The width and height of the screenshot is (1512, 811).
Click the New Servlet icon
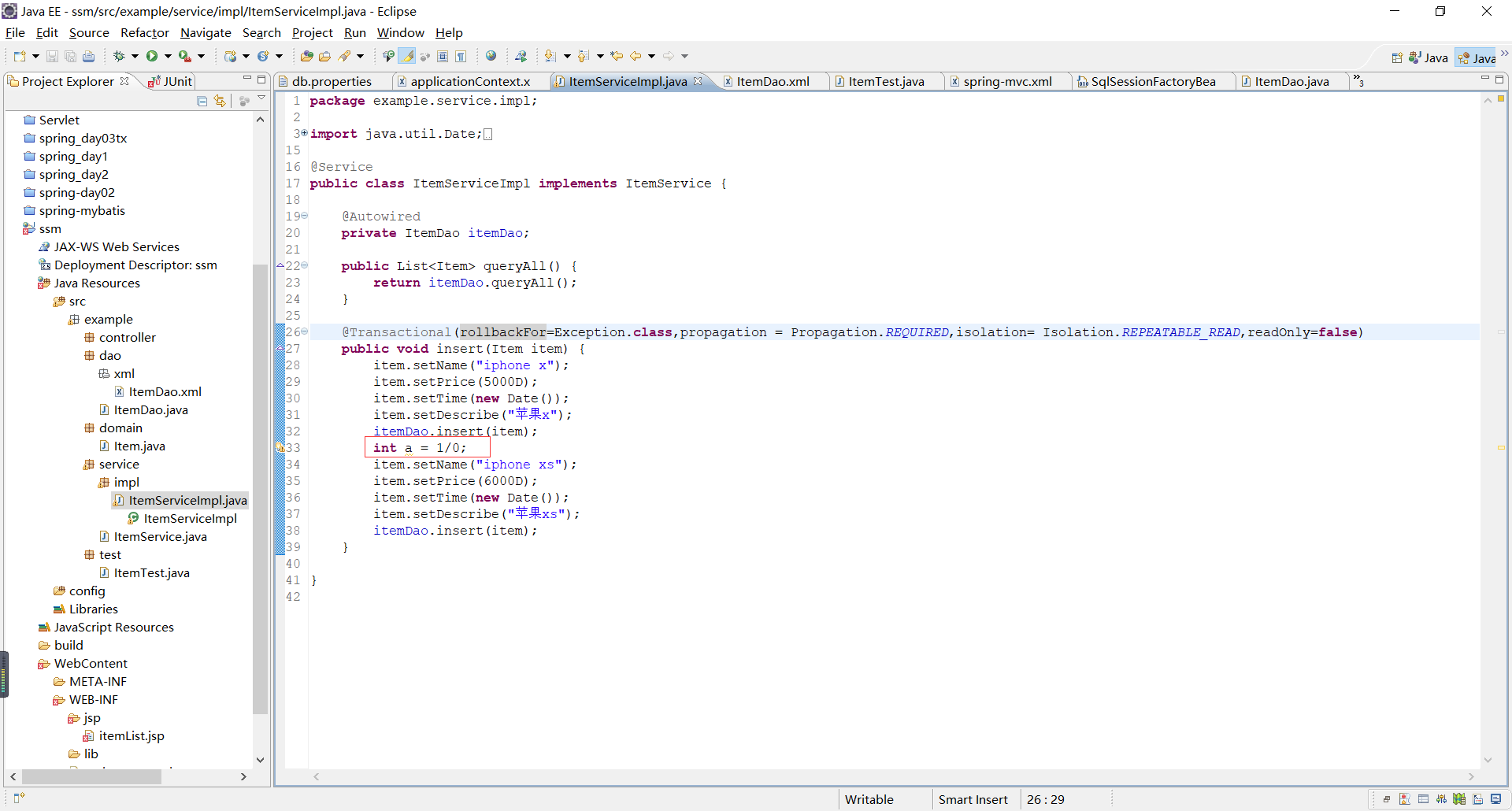pyautogui.click(x=263, y=56)
